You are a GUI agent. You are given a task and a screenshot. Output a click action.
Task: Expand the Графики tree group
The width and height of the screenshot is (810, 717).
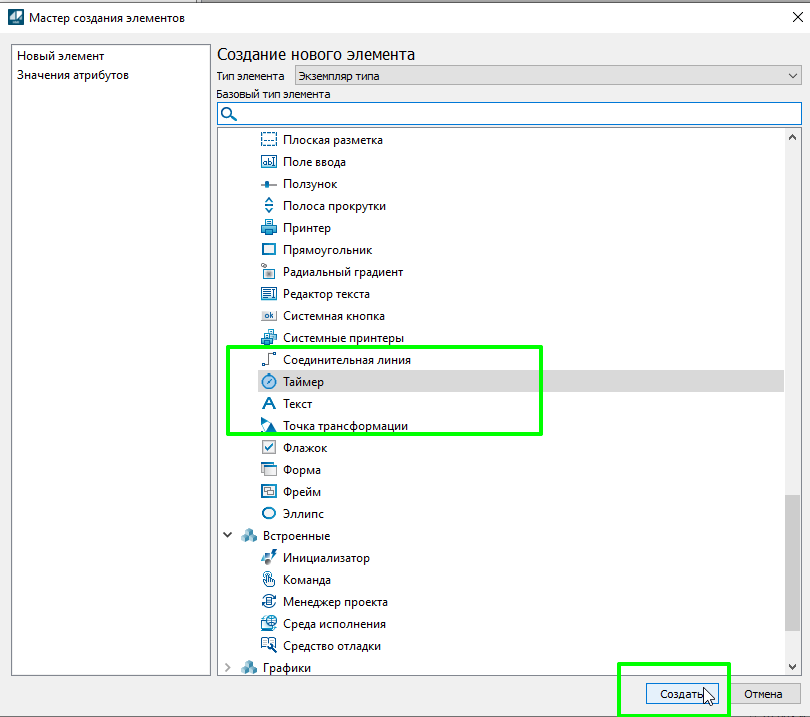(x=227, y=668)
